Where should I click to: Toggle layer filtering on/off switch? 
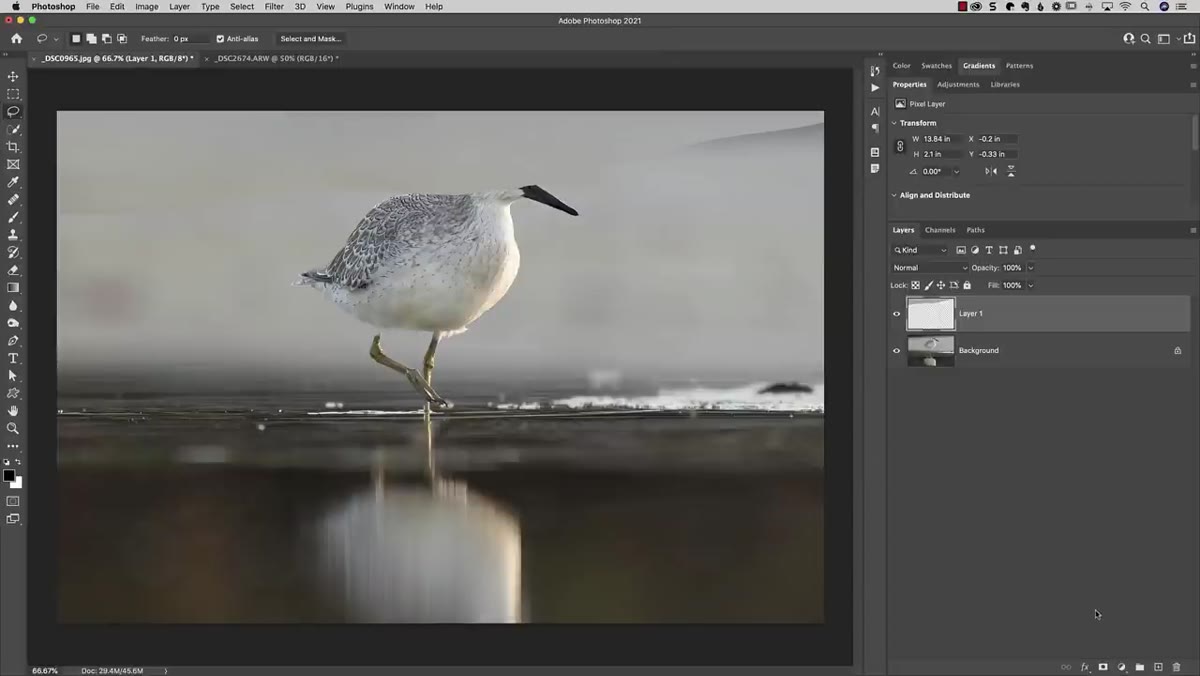pyautogui.click(x=1033, y=248)
